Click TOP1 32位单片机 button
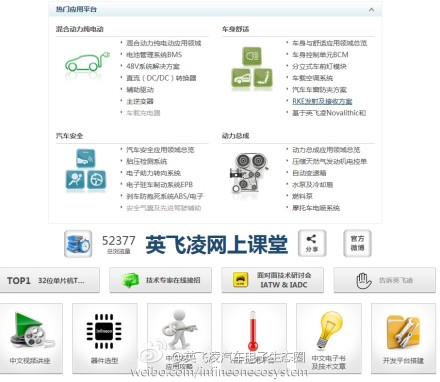440x382 pixels. [x=49, y=280]
